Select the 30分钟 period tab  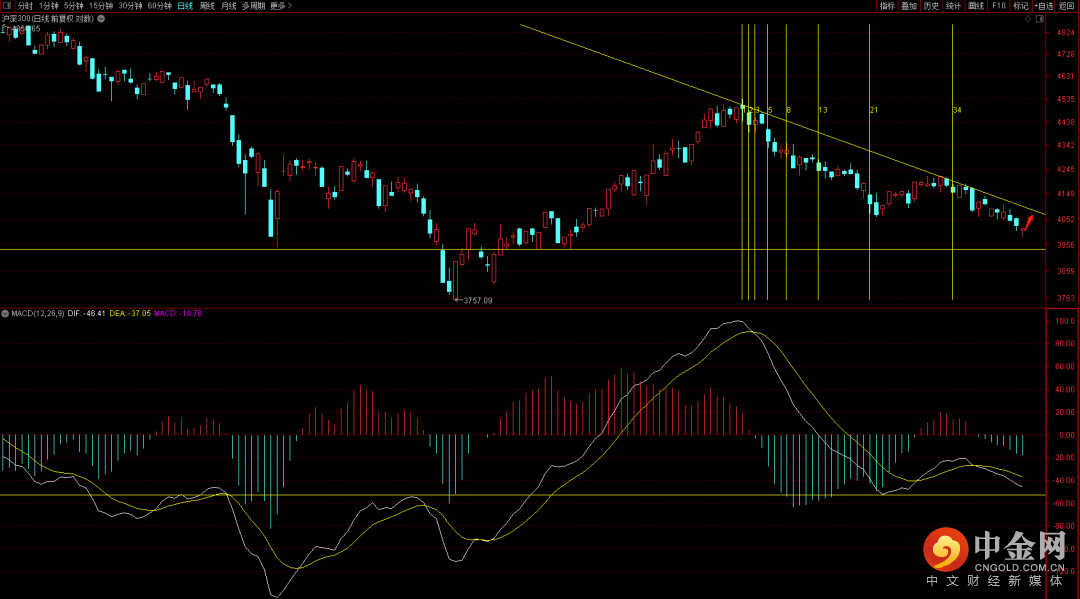click(x=130, y=6)
